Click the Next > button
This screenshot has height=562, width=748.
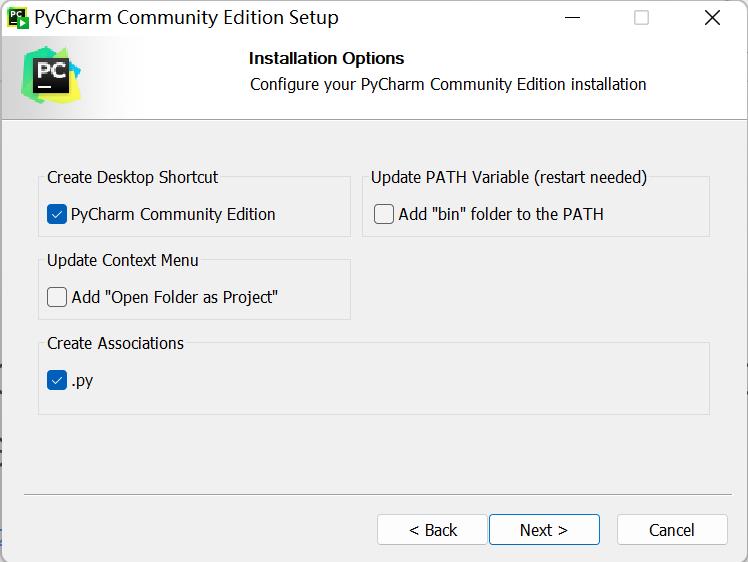click(544, 530)
